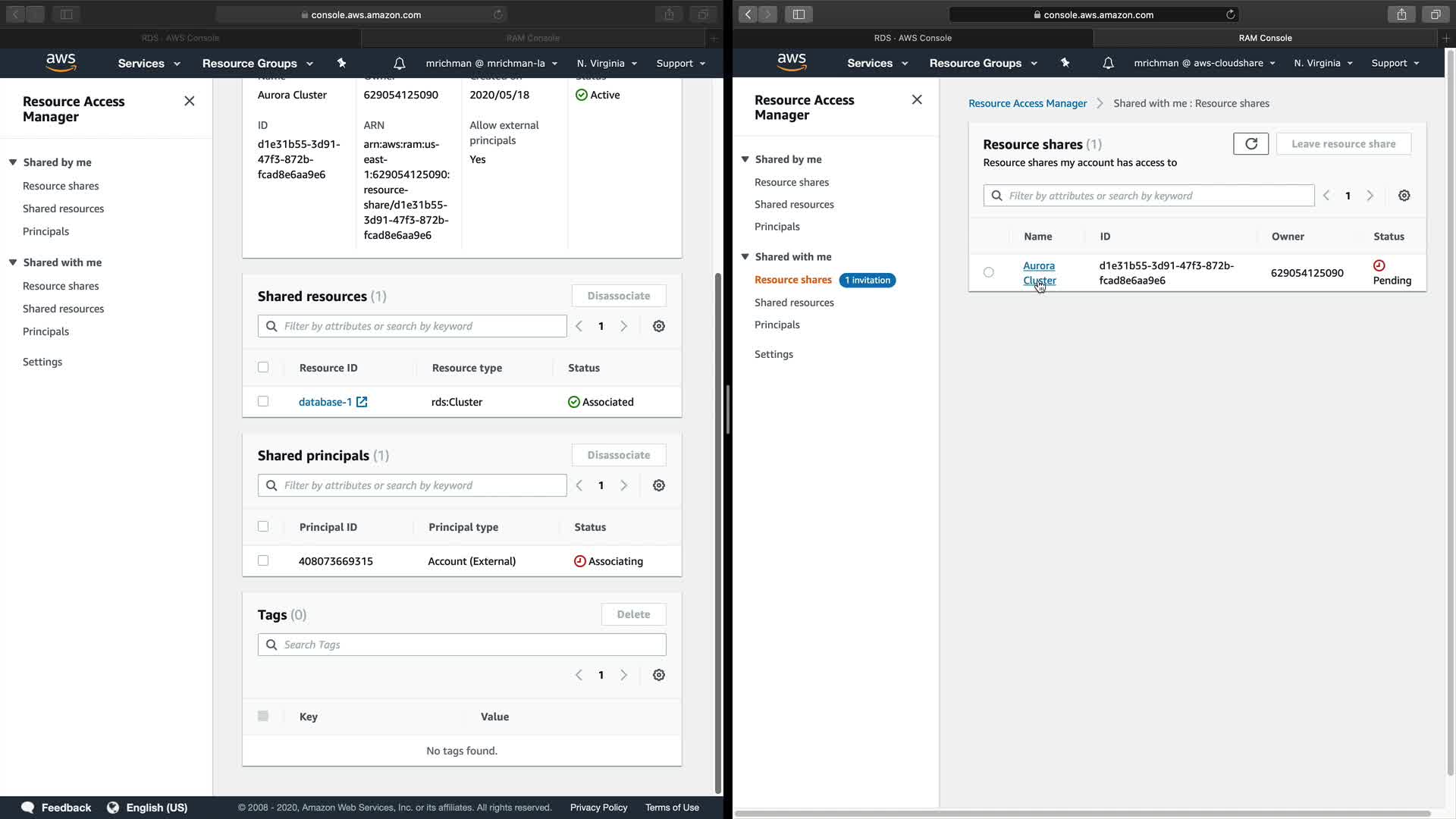Open Settings in right Resource Access Manager sidebar

point(773,354)
